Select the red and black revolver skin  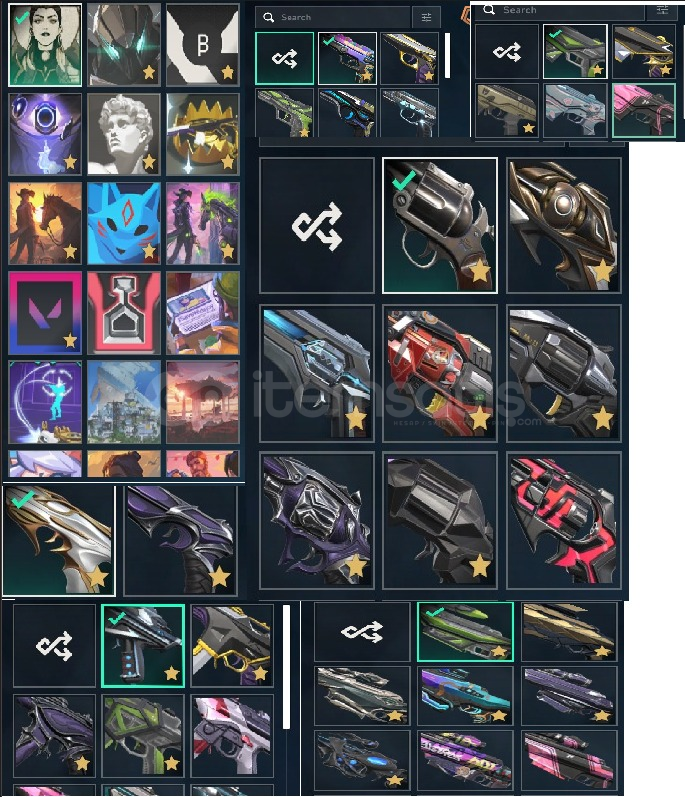point(564,520)
